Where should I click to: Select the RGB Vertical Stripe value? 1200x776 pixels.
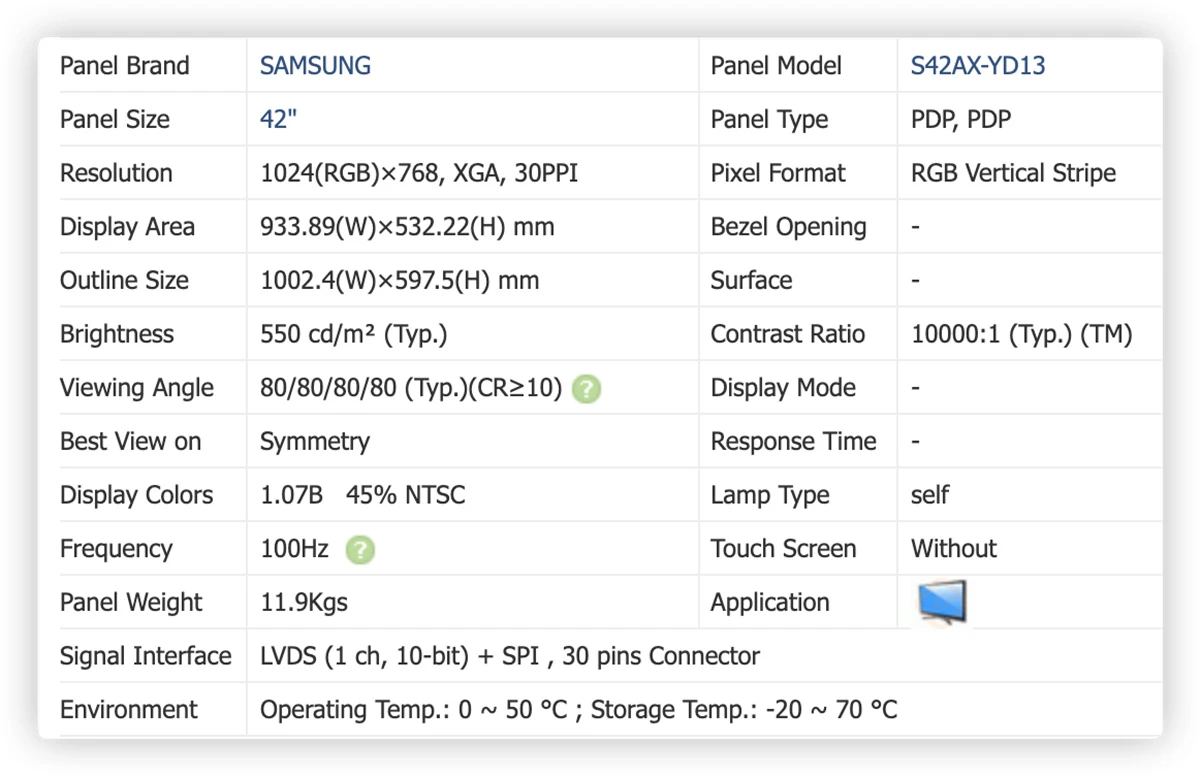click(1013, 173)
